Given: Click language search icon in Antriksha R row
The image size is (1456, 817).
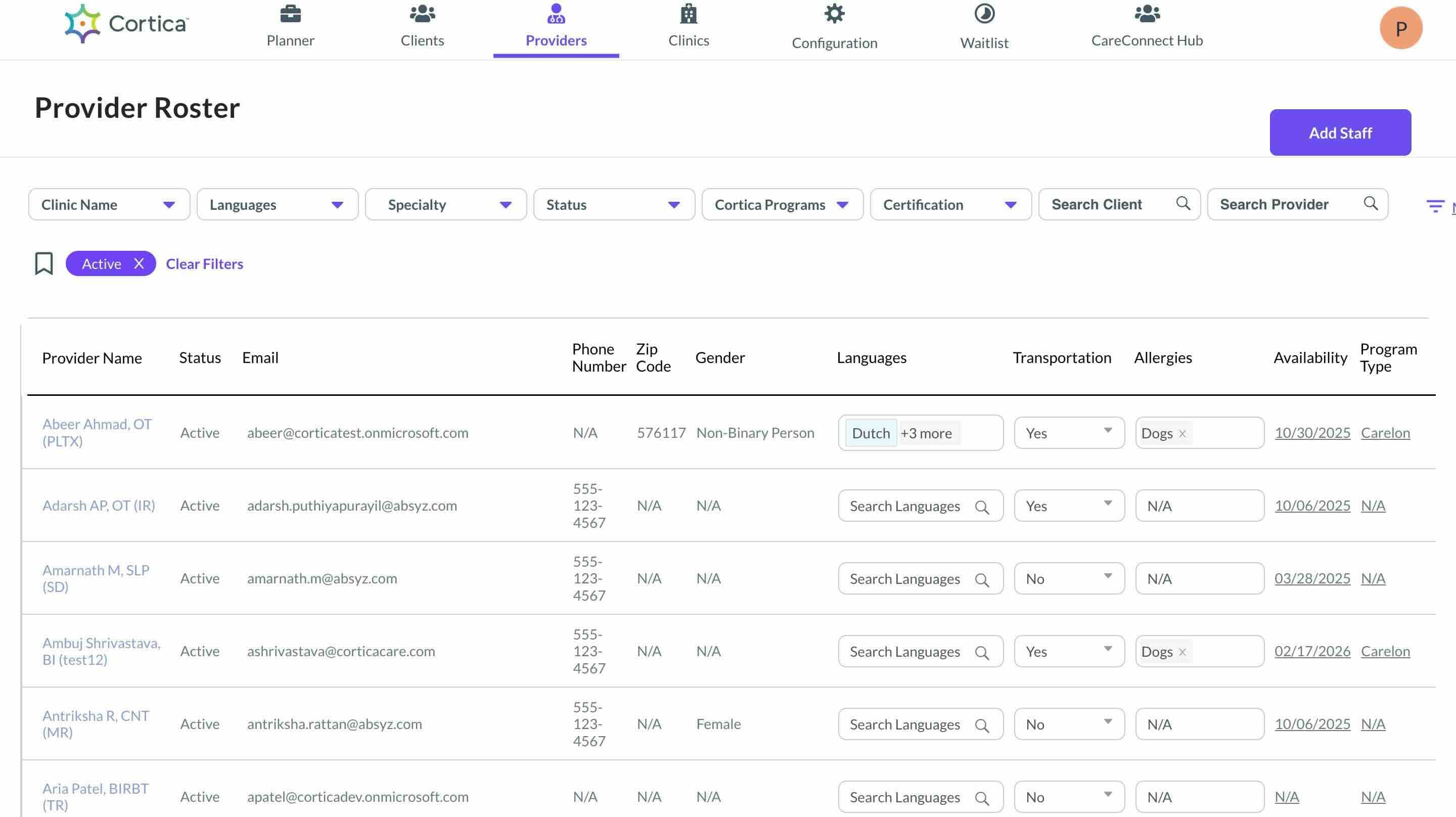Looking at the screenshot, I should 982,726.
